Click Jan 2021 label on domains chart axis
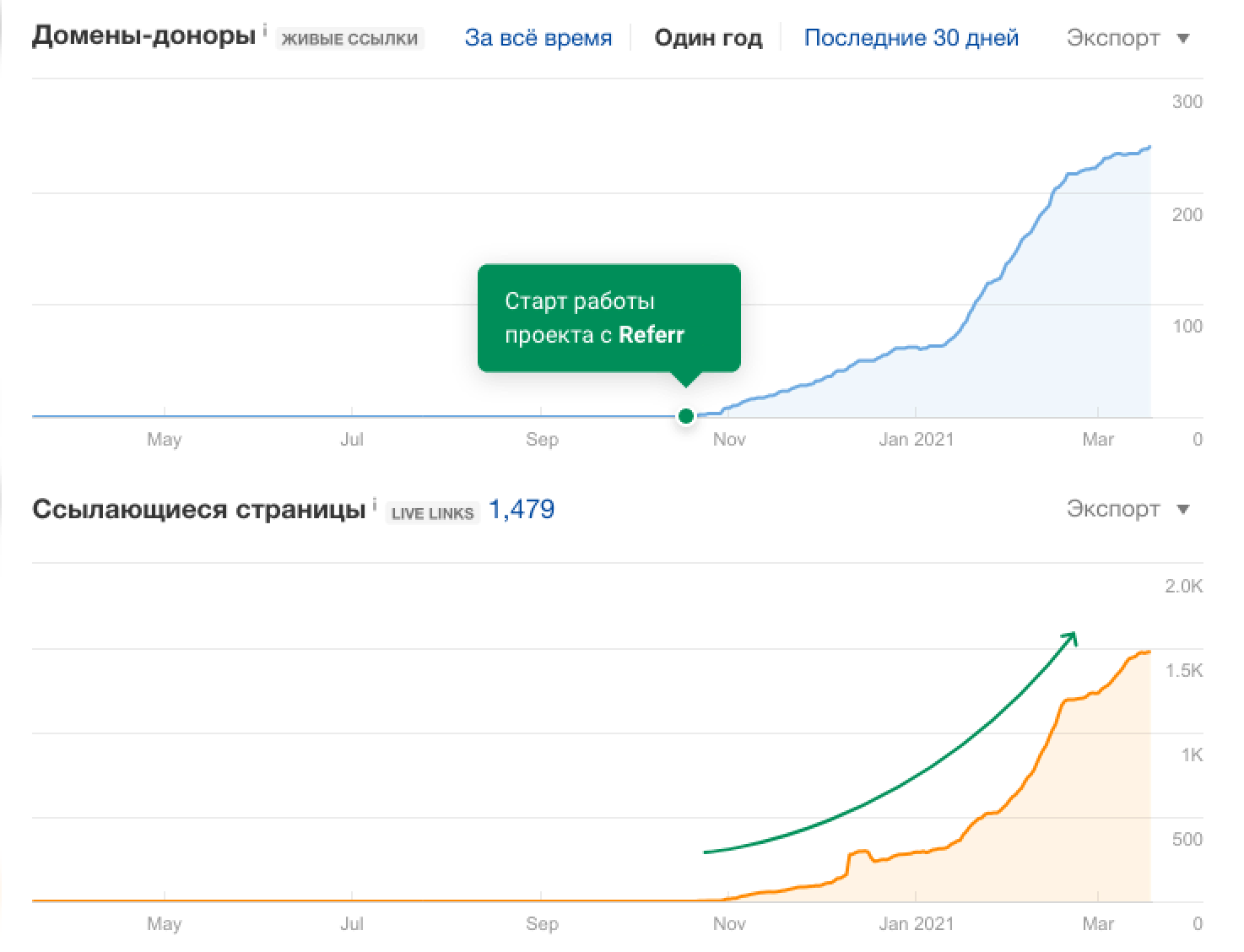Screen dimensions: 1244x952 point(916,439)
